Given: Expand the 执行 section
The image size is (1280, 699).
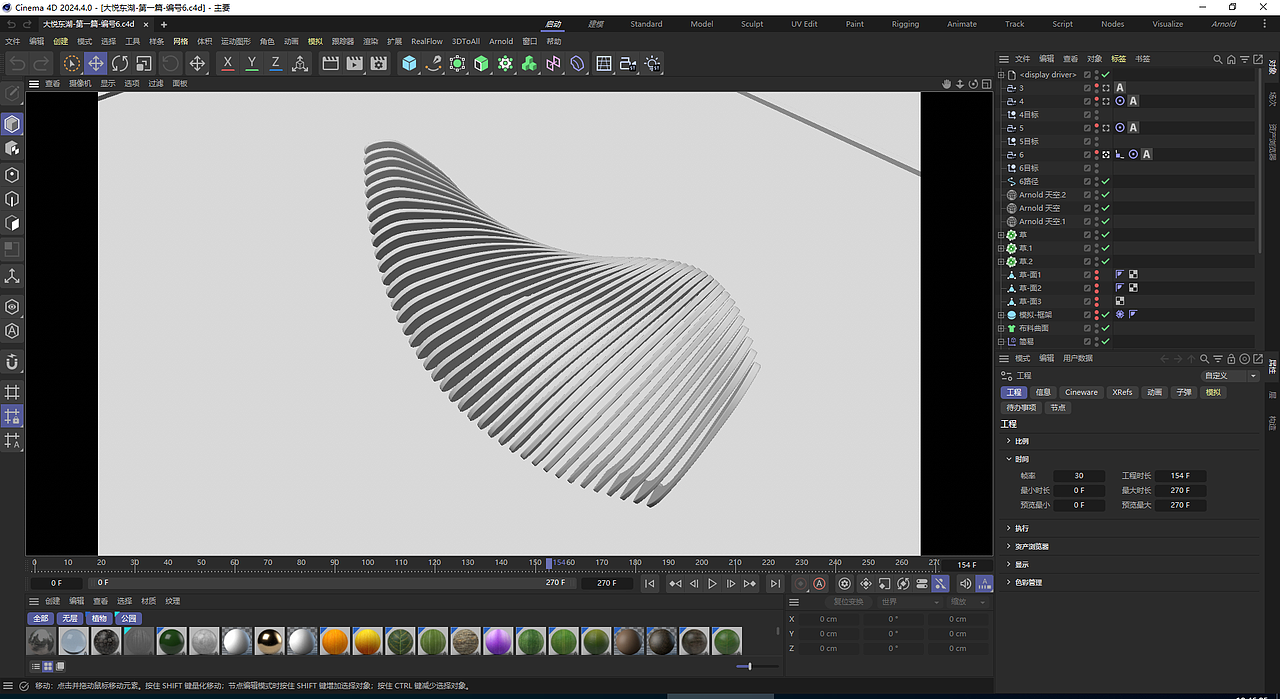Looking at the screenshot, I should pyautogui.click(x=1008, y=528).
